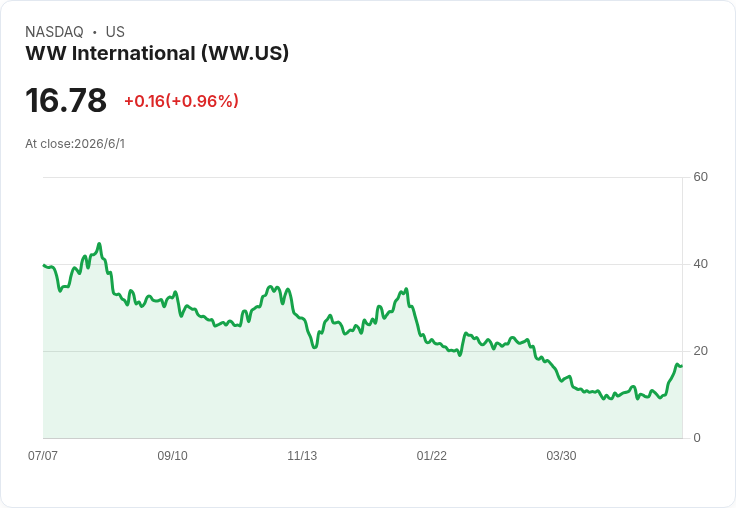Click the US market label
736x508 pixels.
[115, 32]
